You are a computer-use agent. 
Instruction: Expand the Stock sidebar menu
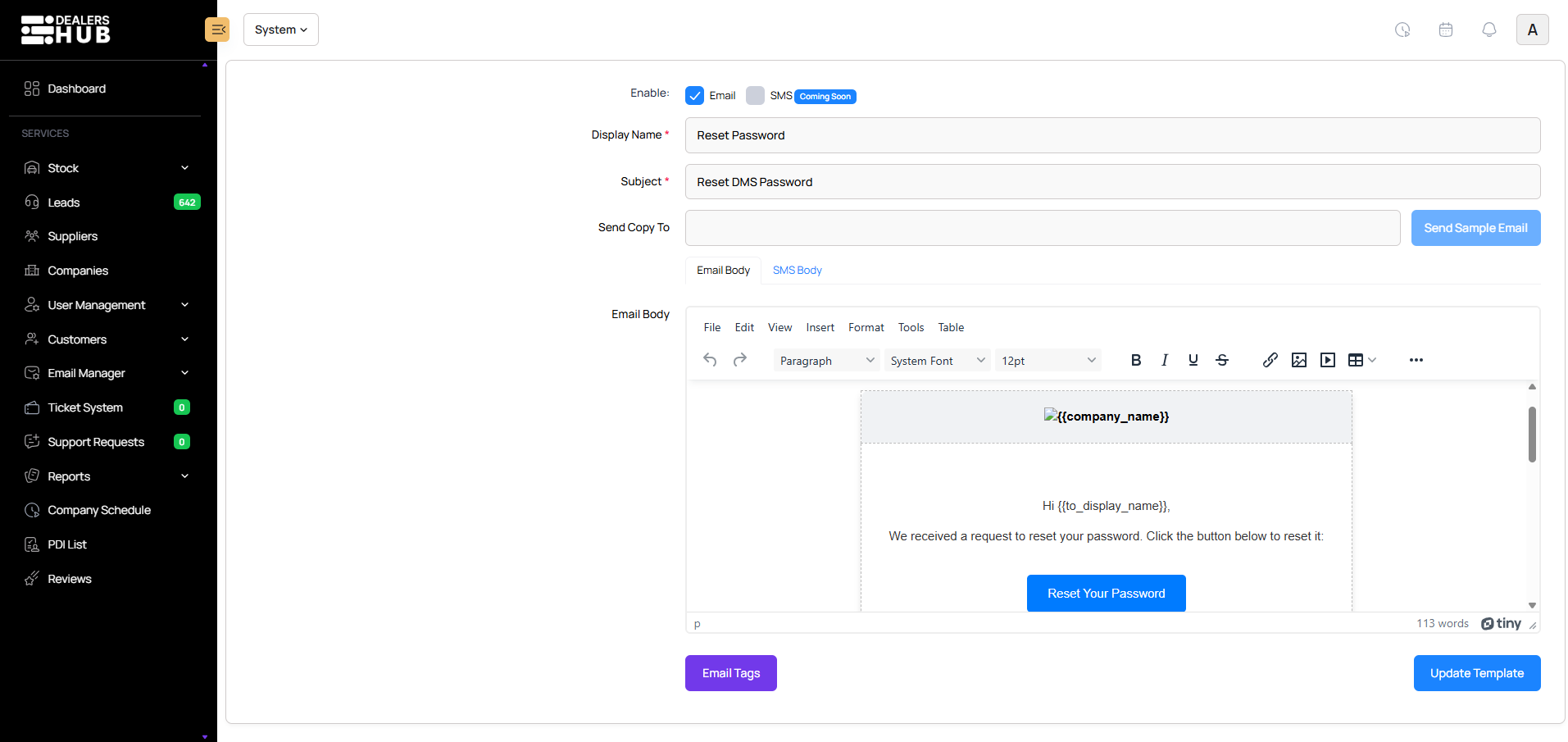tap(107, 168)
